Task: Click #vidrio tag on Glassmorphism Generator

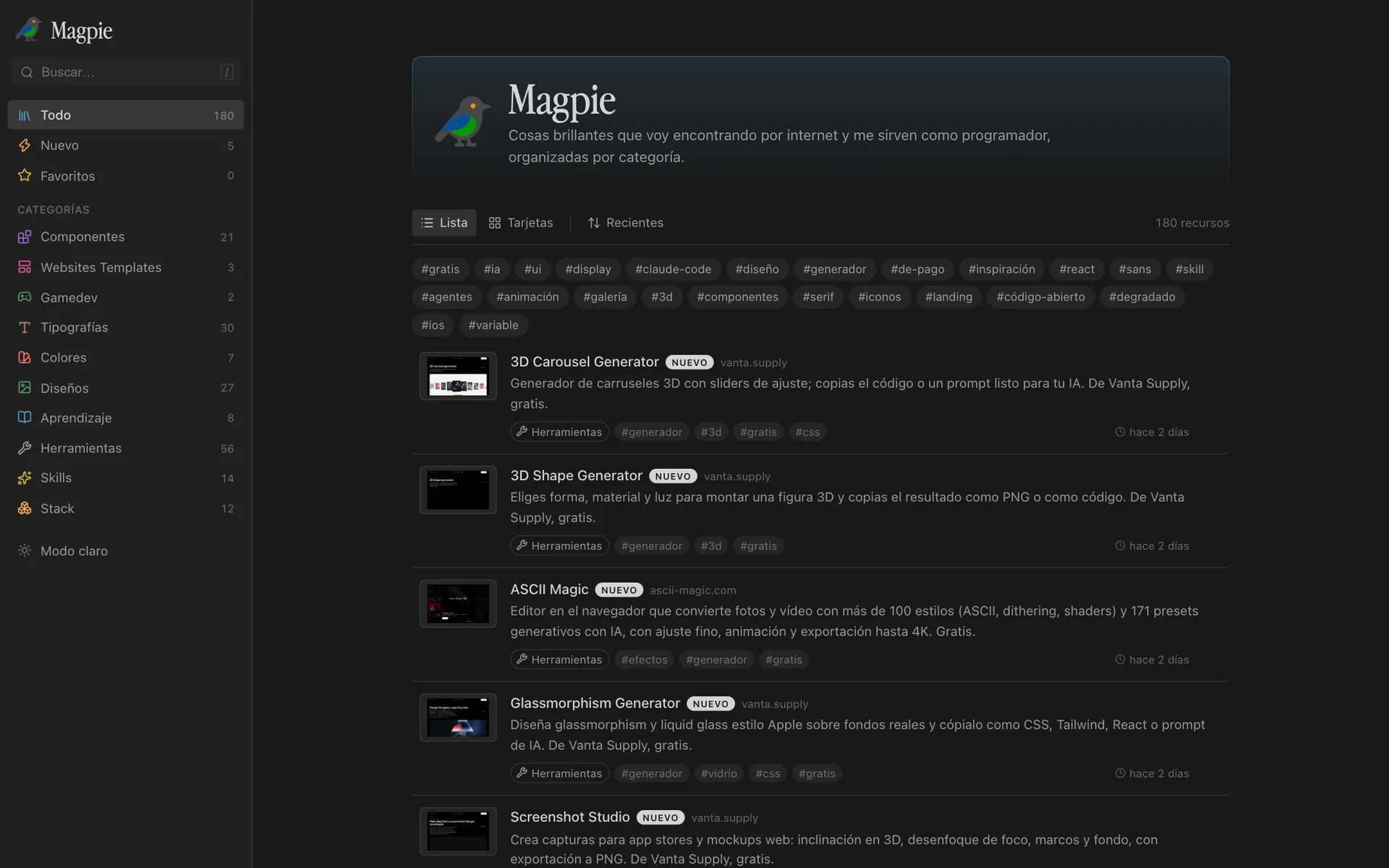Action: click(x=719, y=773)
